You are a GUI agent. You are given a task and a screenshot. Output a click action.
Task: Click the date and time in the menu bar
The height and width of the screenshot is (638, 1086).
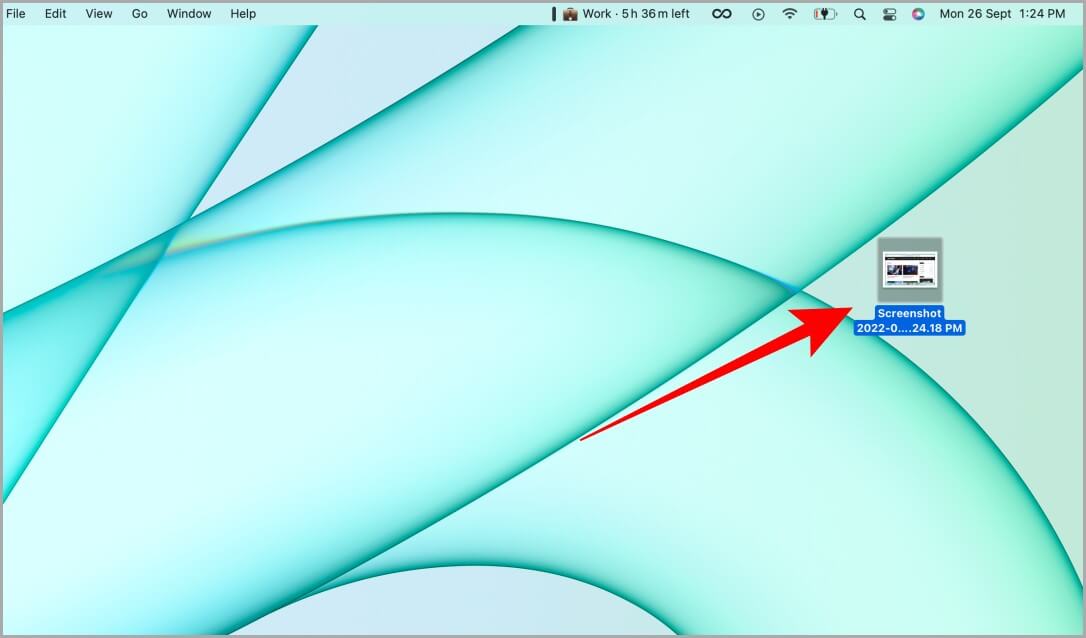(1002, 13)
